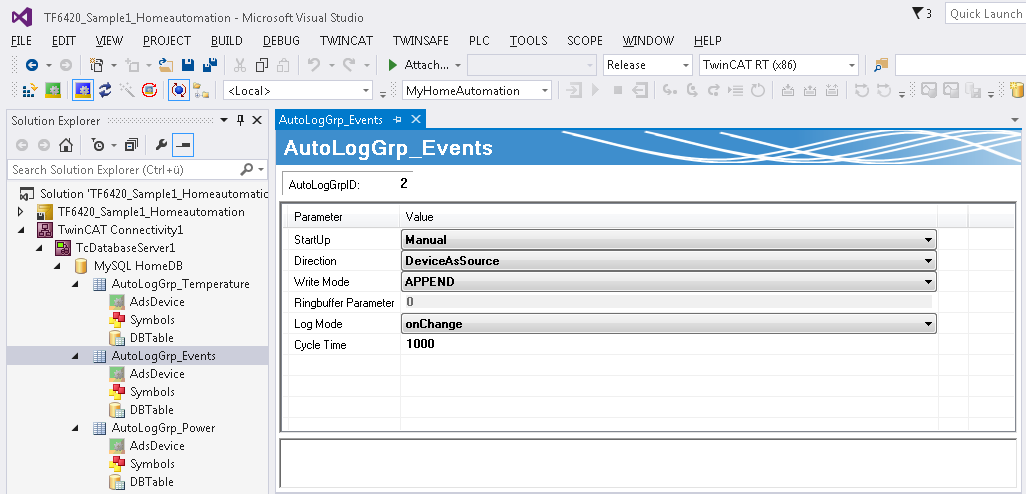This screenshot has height=494, width=1026.
Task: Open the FILE menu
Action: coord(22,41)
